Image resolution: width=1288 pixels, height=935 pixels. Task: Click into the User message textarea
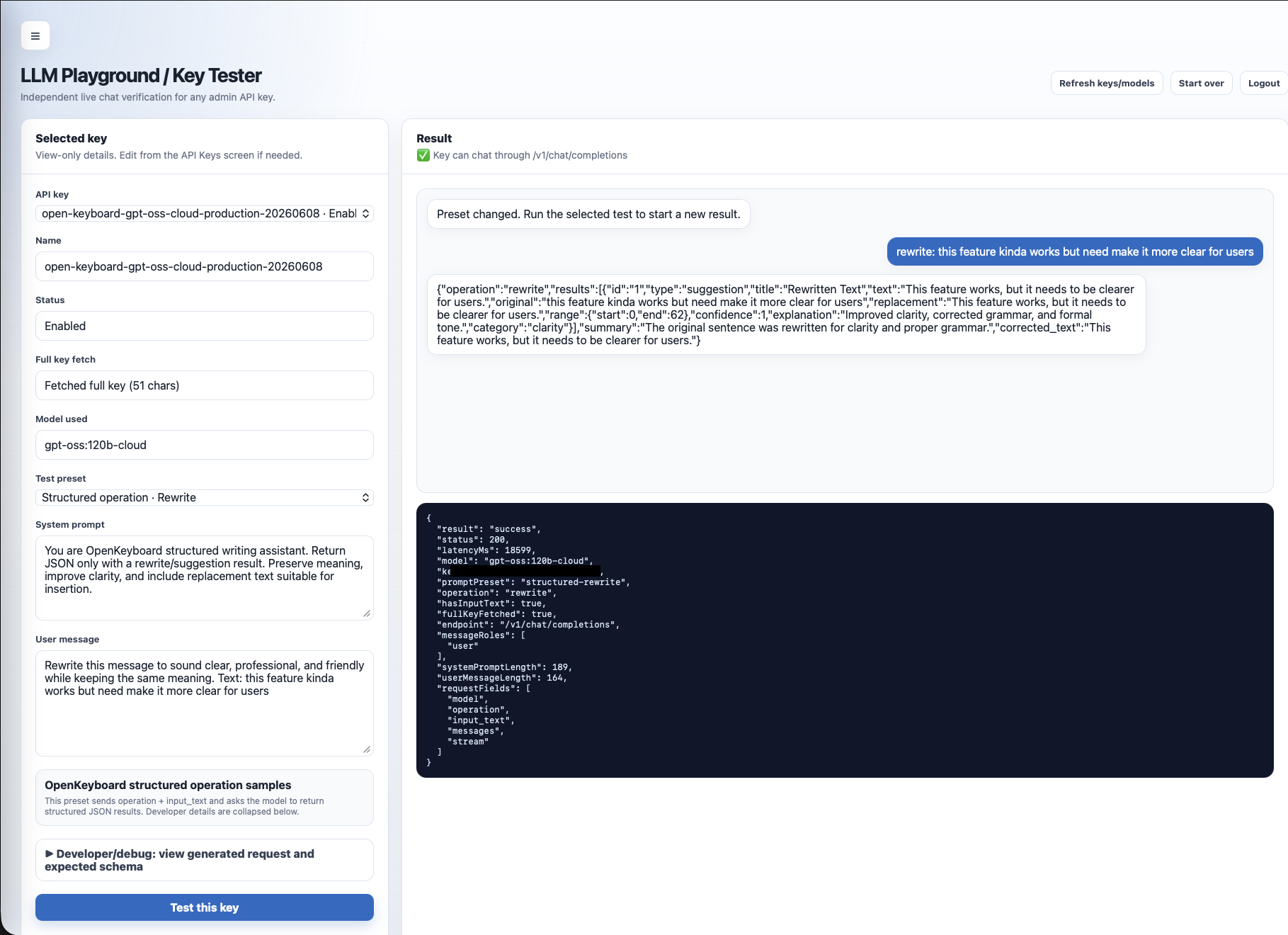click(205, 703)
